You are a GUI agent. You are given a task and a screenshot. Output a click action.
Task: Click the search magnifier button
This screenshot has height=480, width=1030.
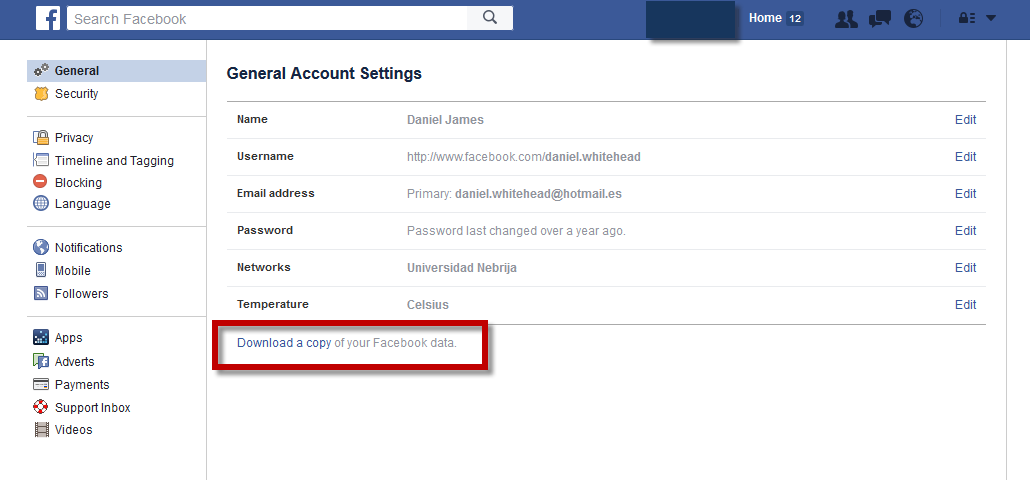point(490,18)
